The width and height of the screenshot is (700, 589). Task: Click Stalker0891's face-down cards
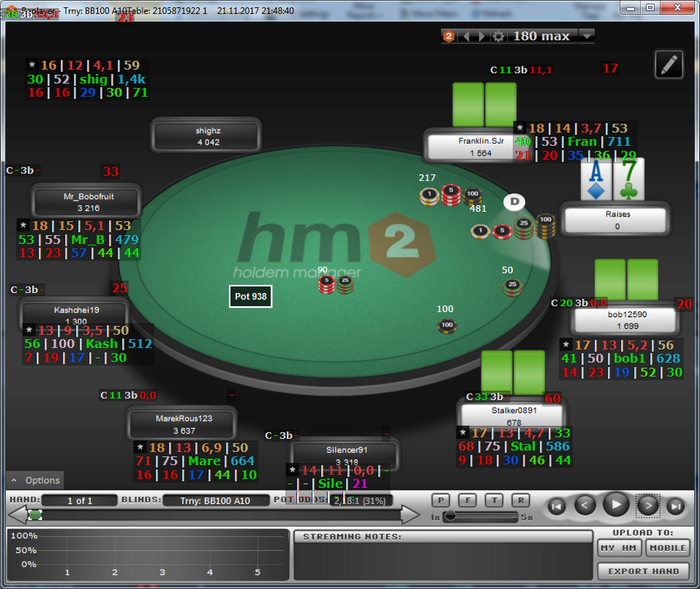[x=513, y=373]
